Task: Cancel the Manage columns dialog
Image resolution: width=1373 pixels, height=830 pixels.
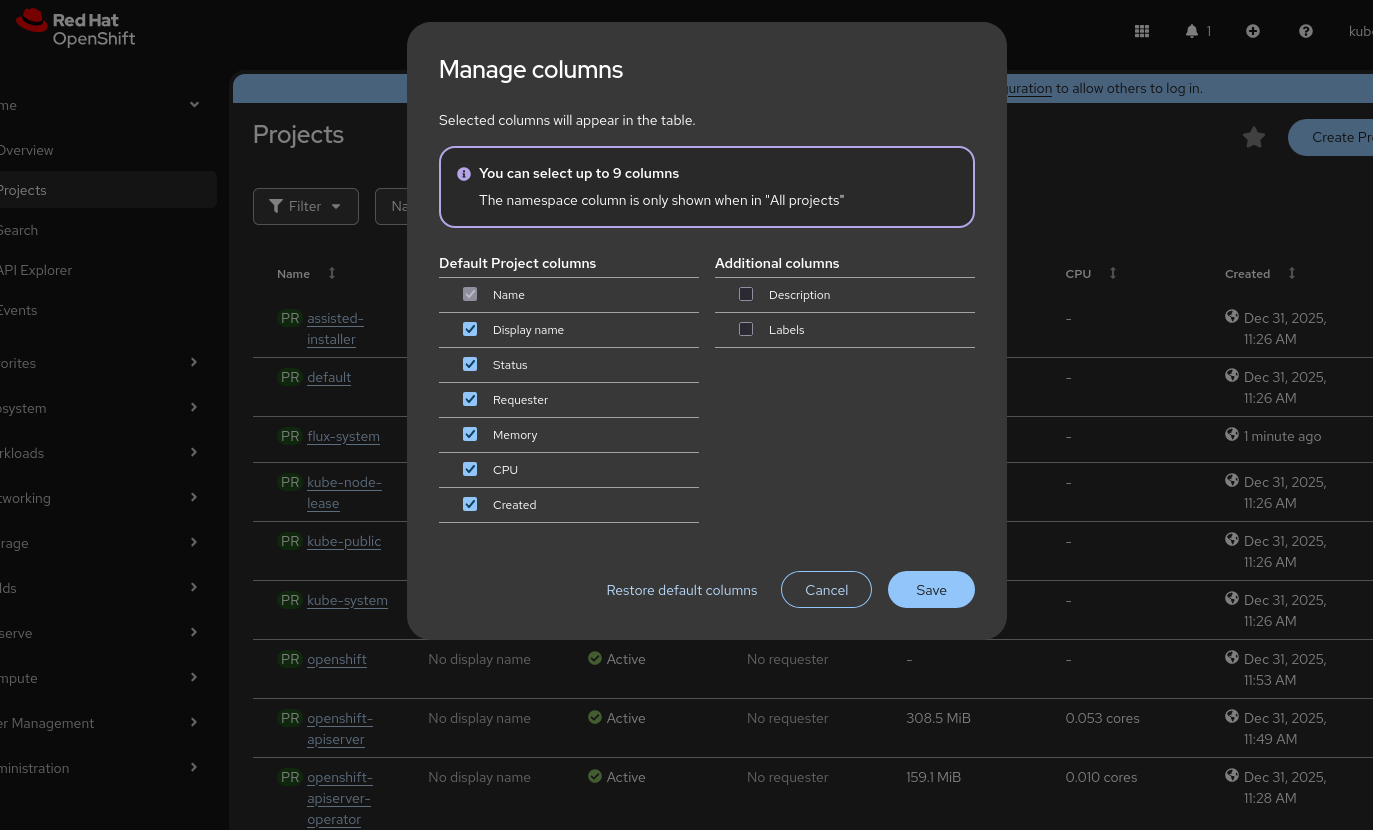Action: [826, 590]
